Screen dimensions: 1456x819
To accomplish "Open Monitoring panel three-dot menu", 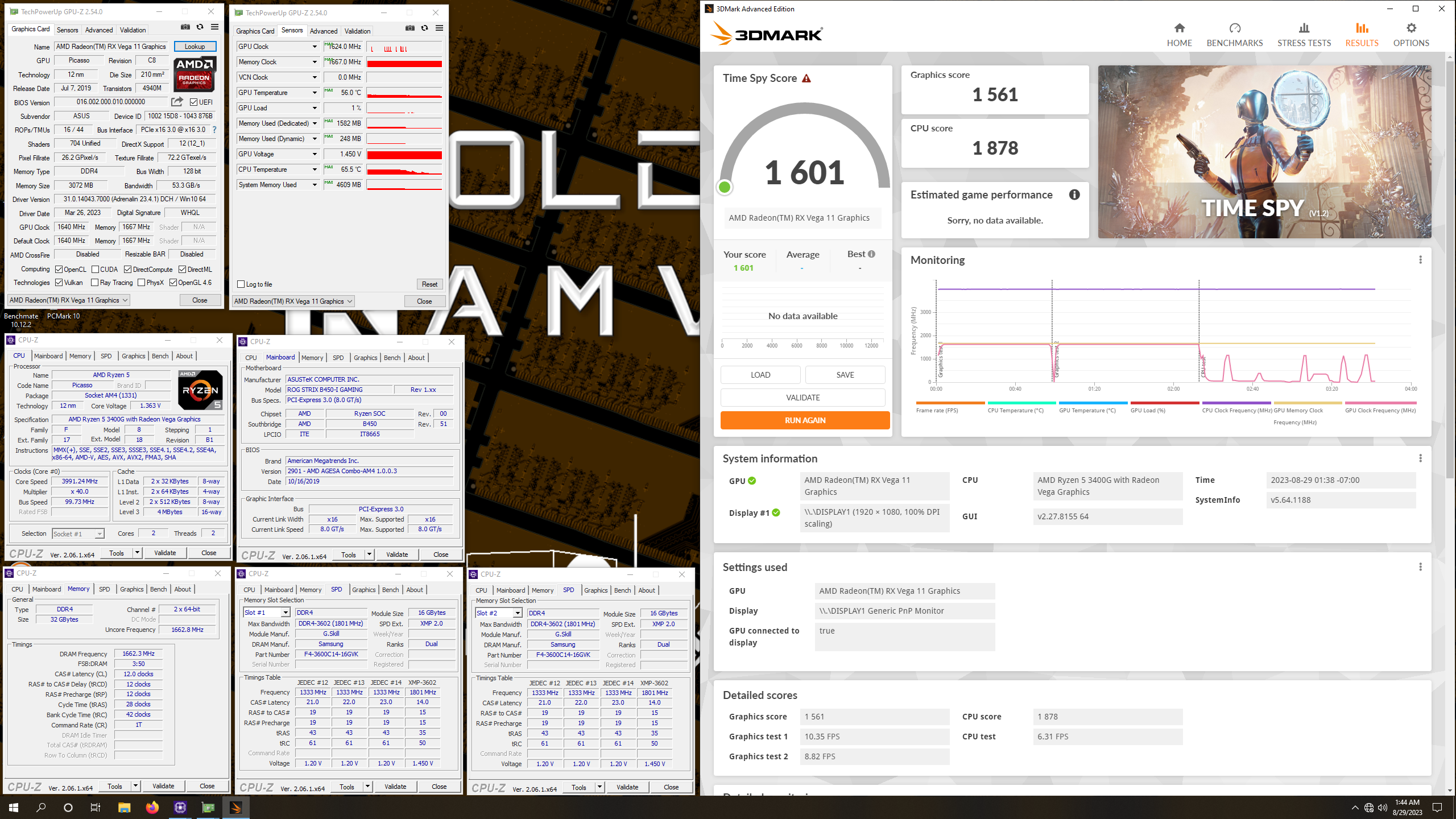I will (x=1420, y=260).
